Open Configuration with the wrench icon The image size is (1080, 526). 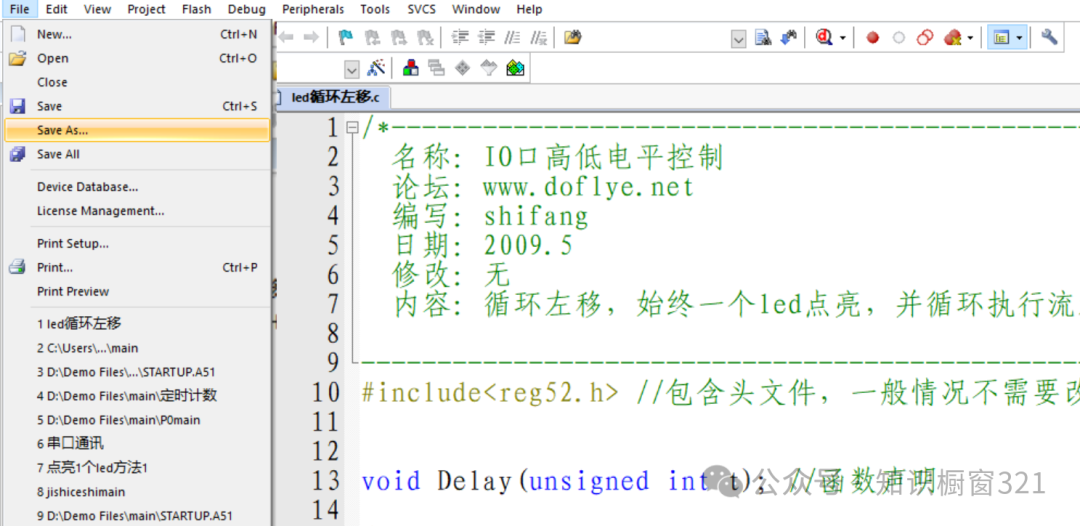click(x=1049, y=37)
